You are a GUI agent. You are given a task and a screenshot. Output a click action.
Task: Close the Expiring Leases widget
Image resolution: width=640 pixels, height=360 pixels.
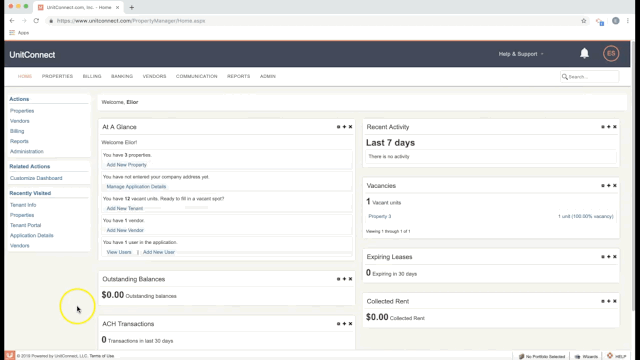pyautogui.click(x=615, y=257)
